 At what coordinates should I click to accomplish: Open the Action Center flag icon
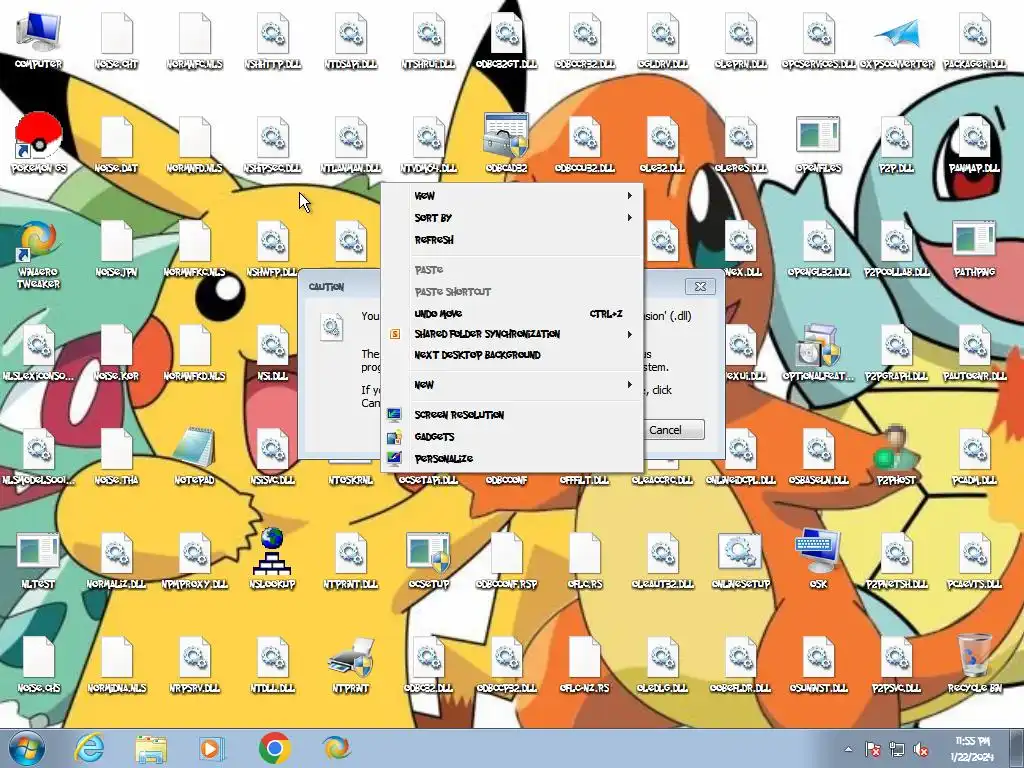tap(872, 750)
